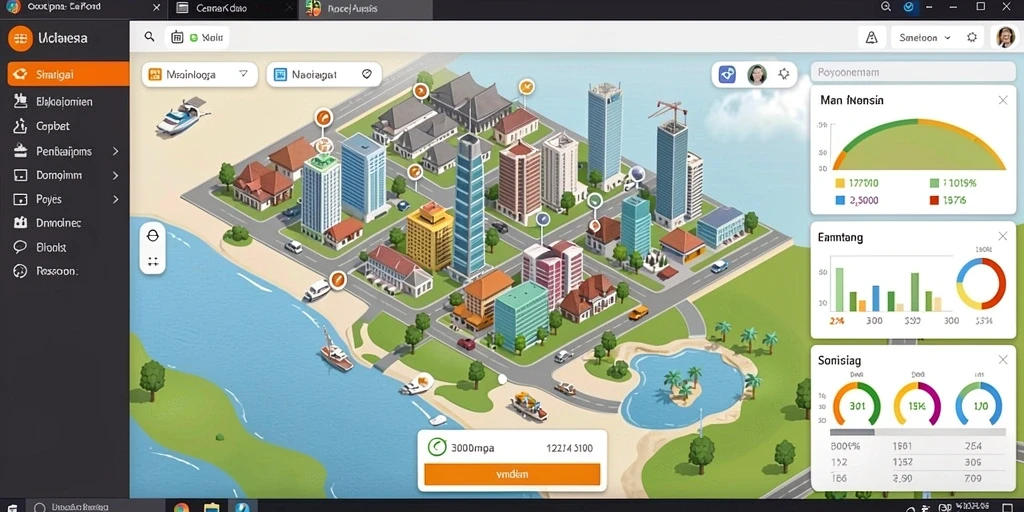Expand the Penbaijoms sidebar submenu
This screenshot has width=1024, height=512.
coord(116,151)
